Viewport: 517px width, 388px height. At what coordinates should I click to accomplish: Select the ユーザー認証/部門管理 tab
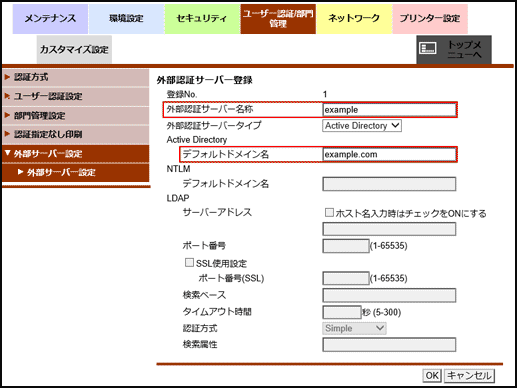278,19
